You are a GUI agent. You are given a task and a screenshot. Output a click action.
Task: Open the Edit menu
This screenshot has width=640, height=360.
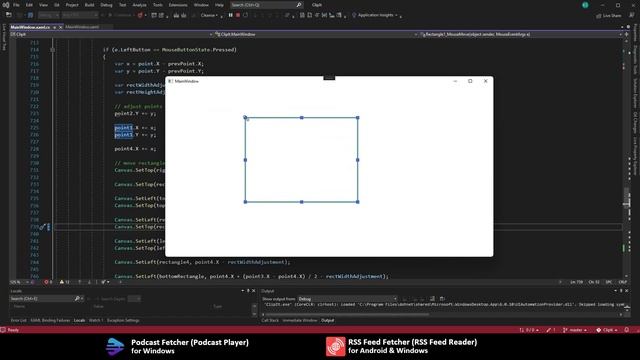[x=29, y=5]
